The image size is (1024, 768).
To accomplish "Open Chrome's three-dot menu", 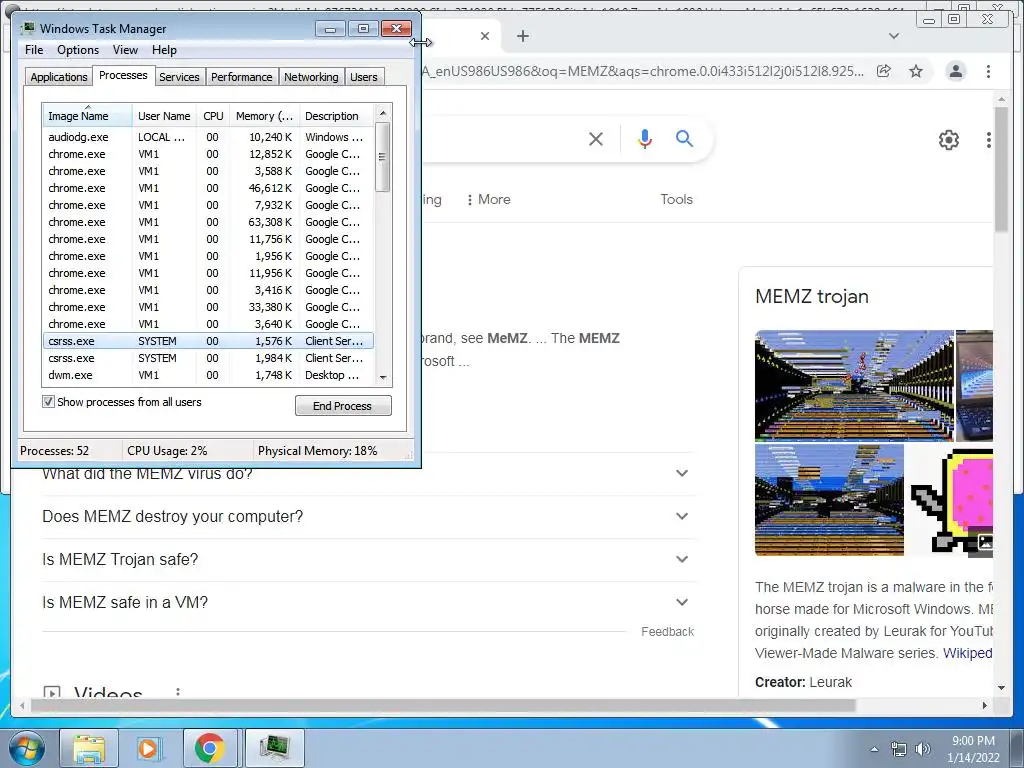I will 988,71.
